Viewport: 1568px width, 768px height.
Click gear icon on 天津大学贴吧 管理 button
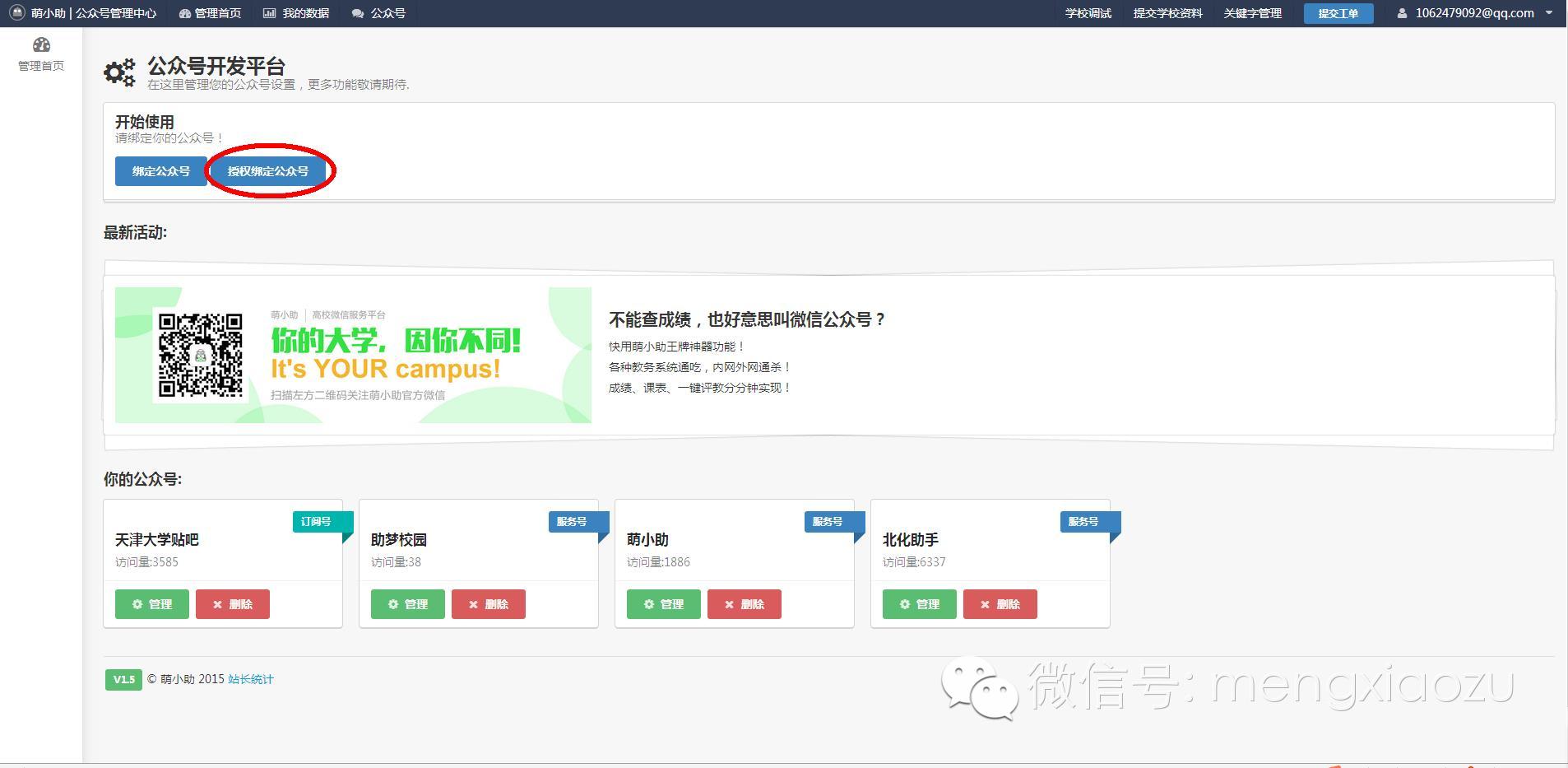[137, 604]
